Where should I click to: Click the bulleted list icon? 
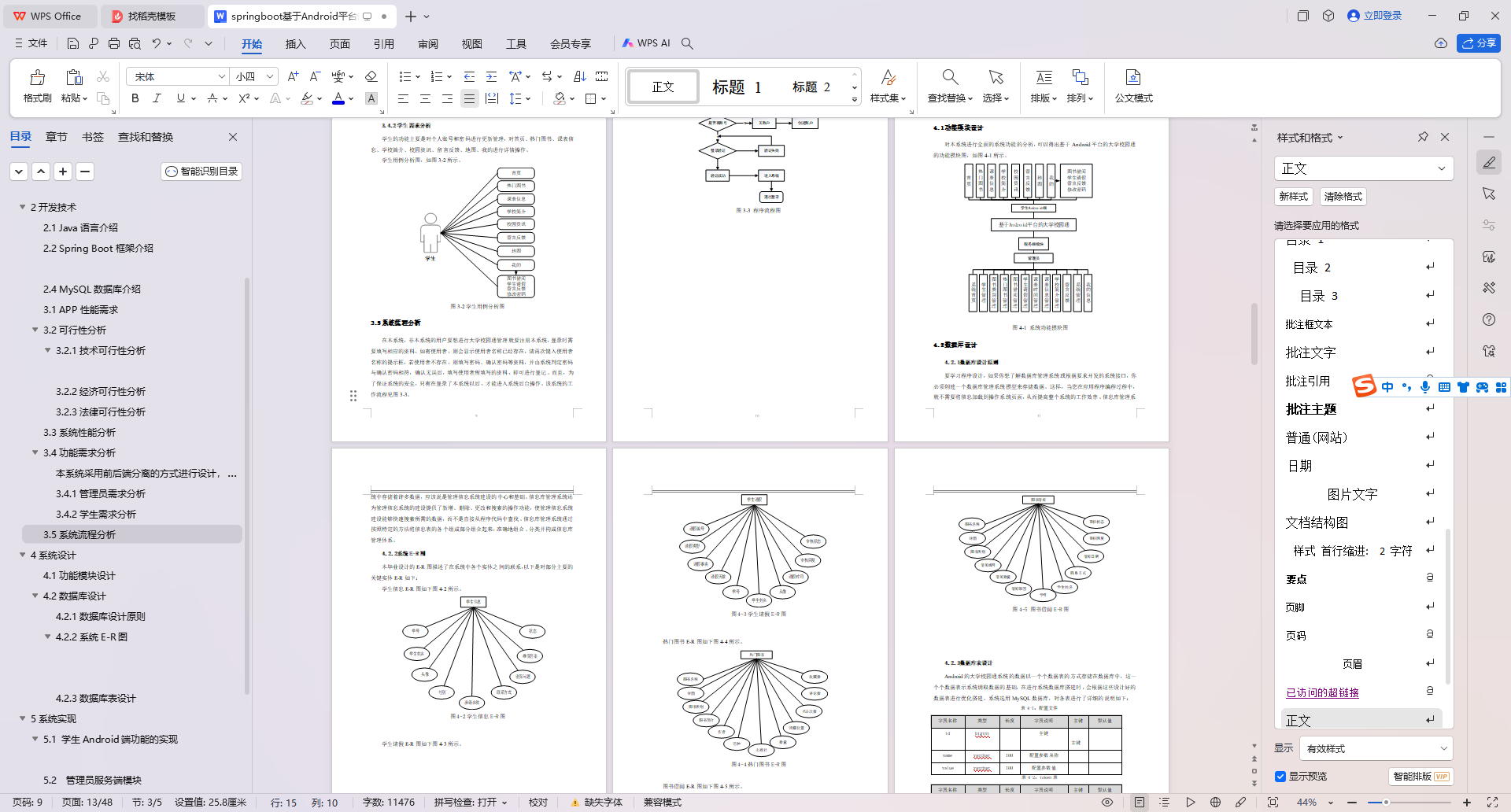point(405,76)
